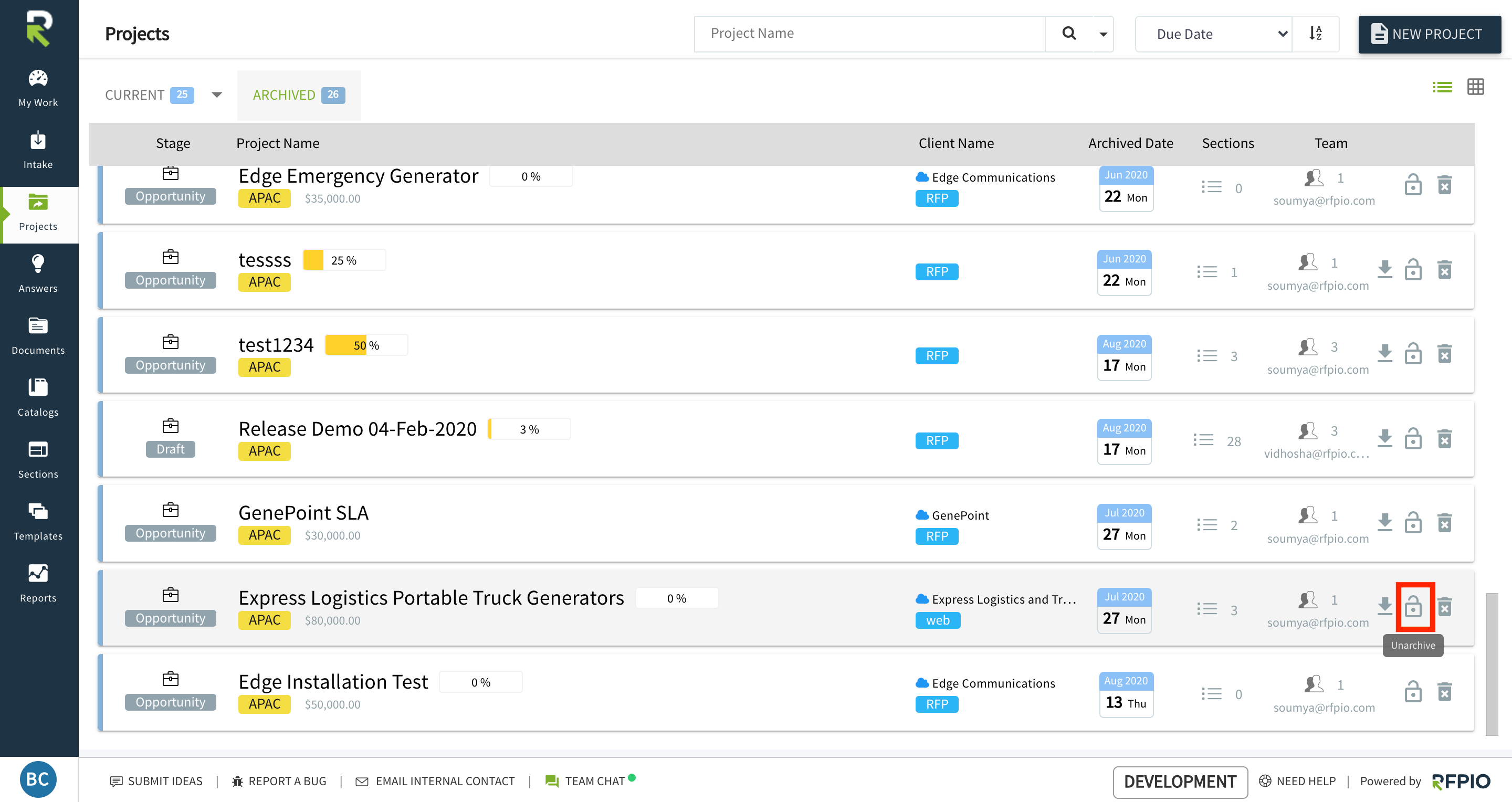Open My Work dashboard in sidebar
The height and width of the screenshot is (802, 1512).
(38, 89)
